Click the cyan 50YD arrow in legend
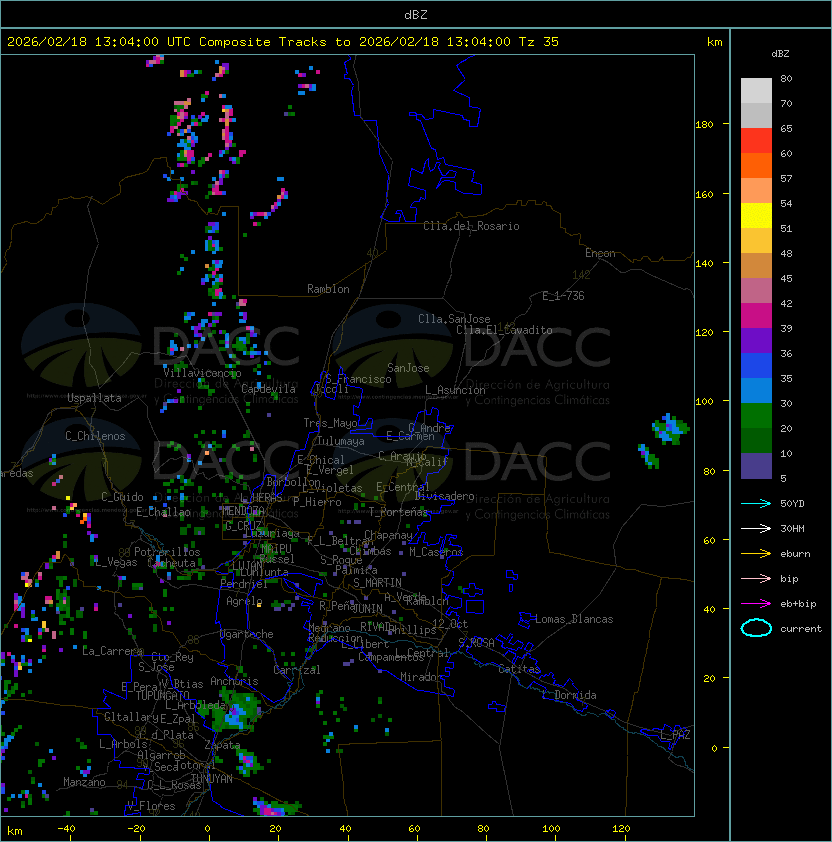 [756, 503]
